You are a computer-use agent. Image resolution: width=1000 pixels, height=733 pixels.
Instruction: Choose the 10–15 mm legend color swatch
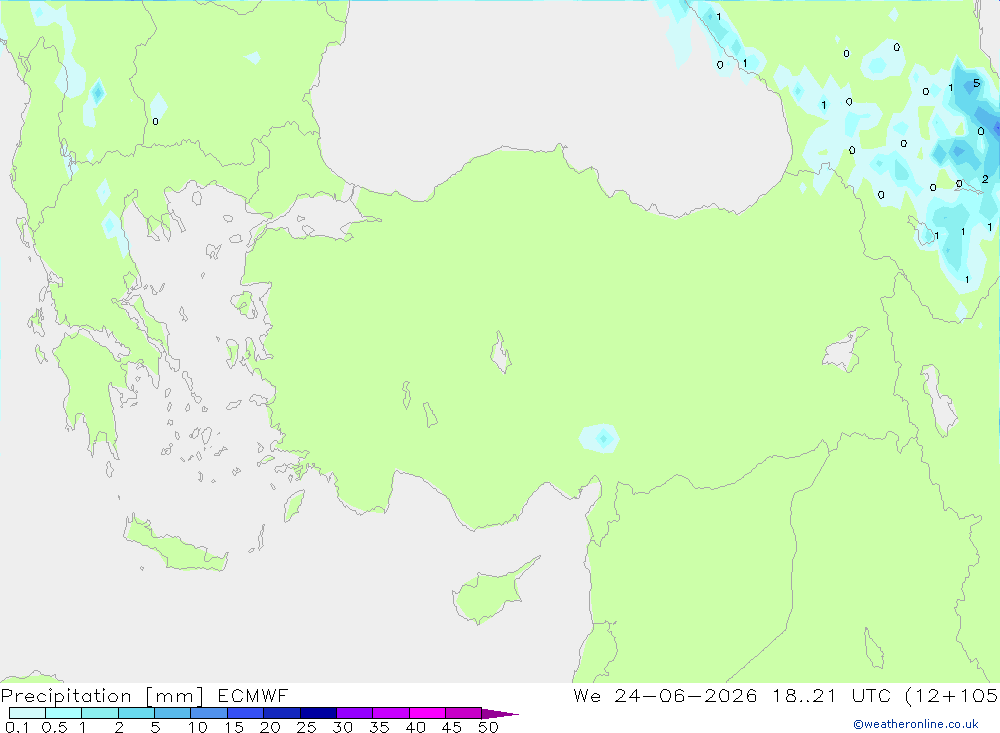click(209, 713)
